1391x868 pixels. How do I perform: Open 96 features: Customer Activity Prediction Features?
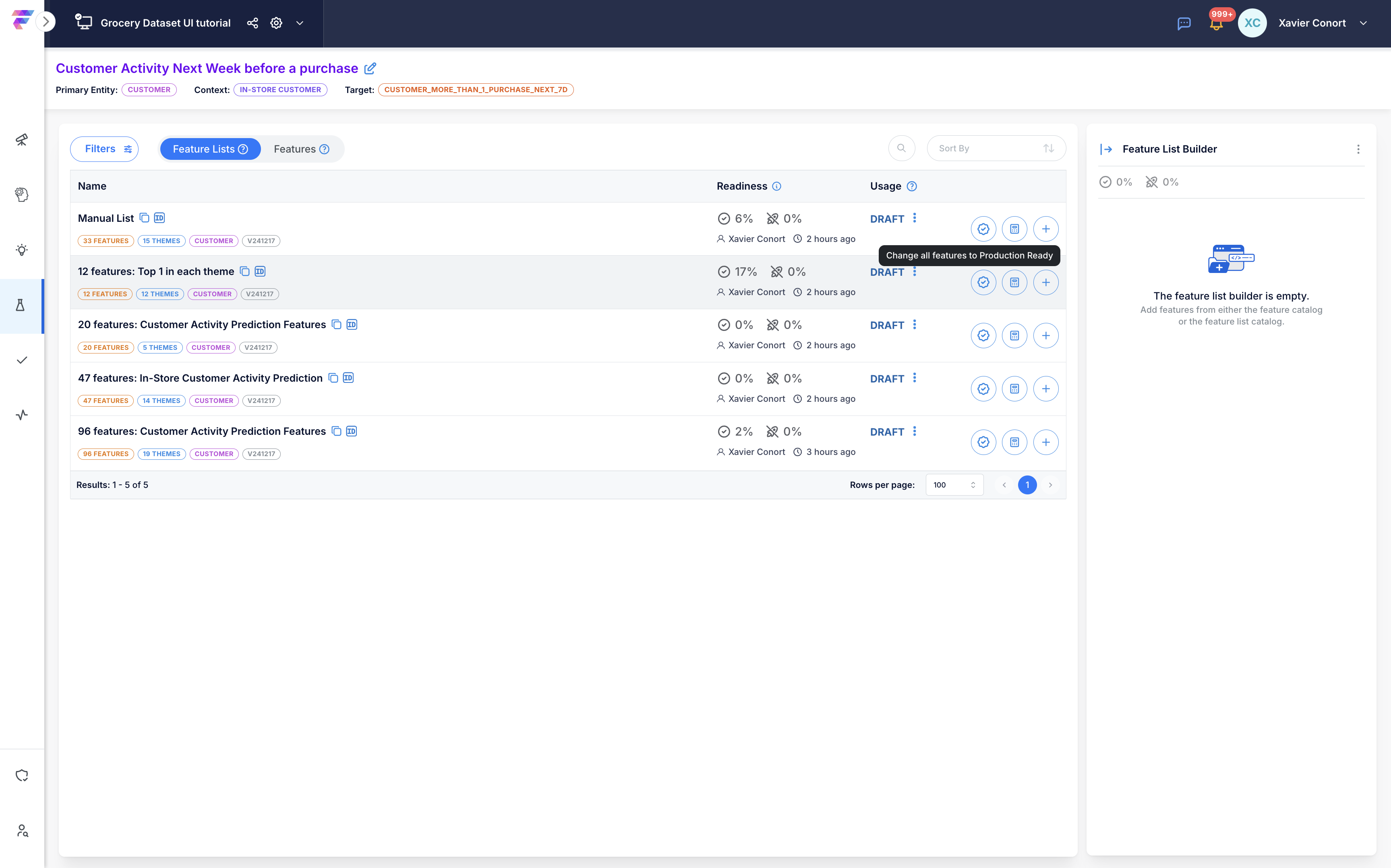[202, 432]
